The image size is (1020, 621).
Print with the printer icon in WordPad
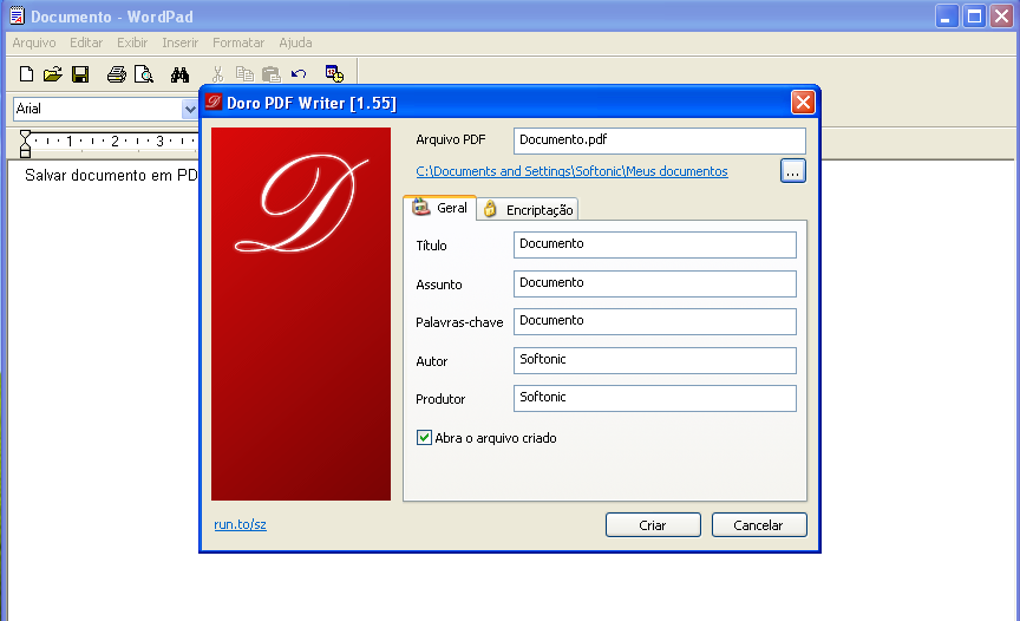click(x=116, y=74)
